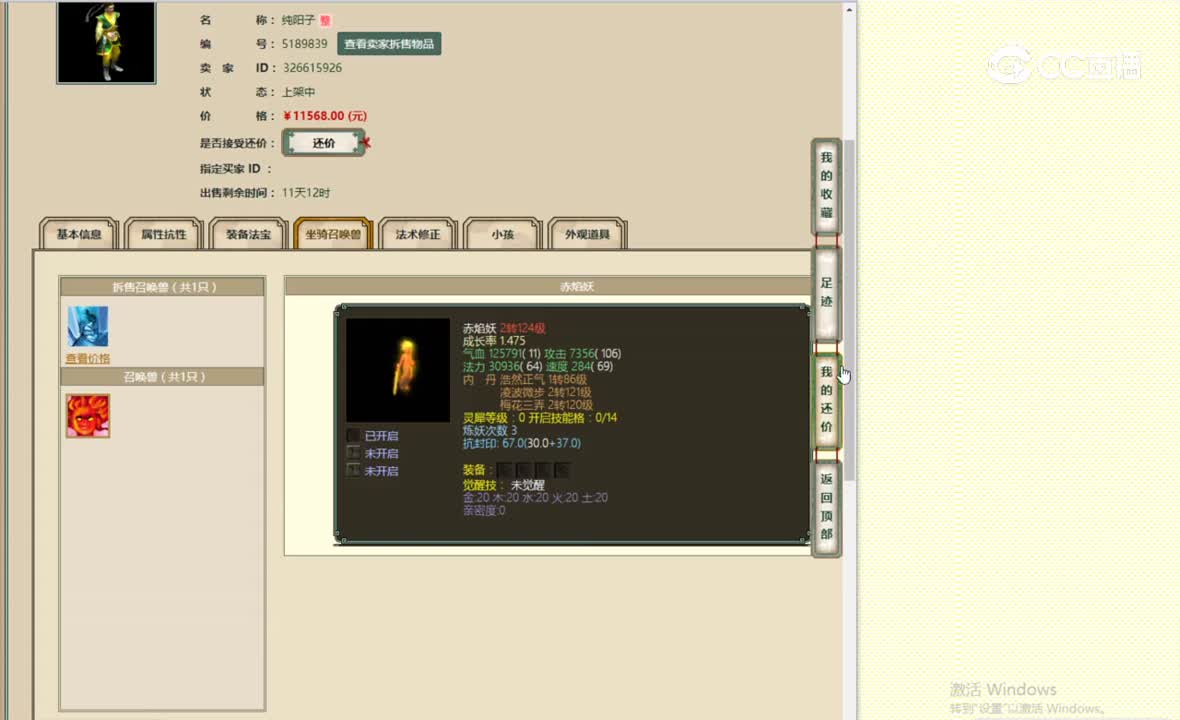Open the 属性抗性 tab

164,234
